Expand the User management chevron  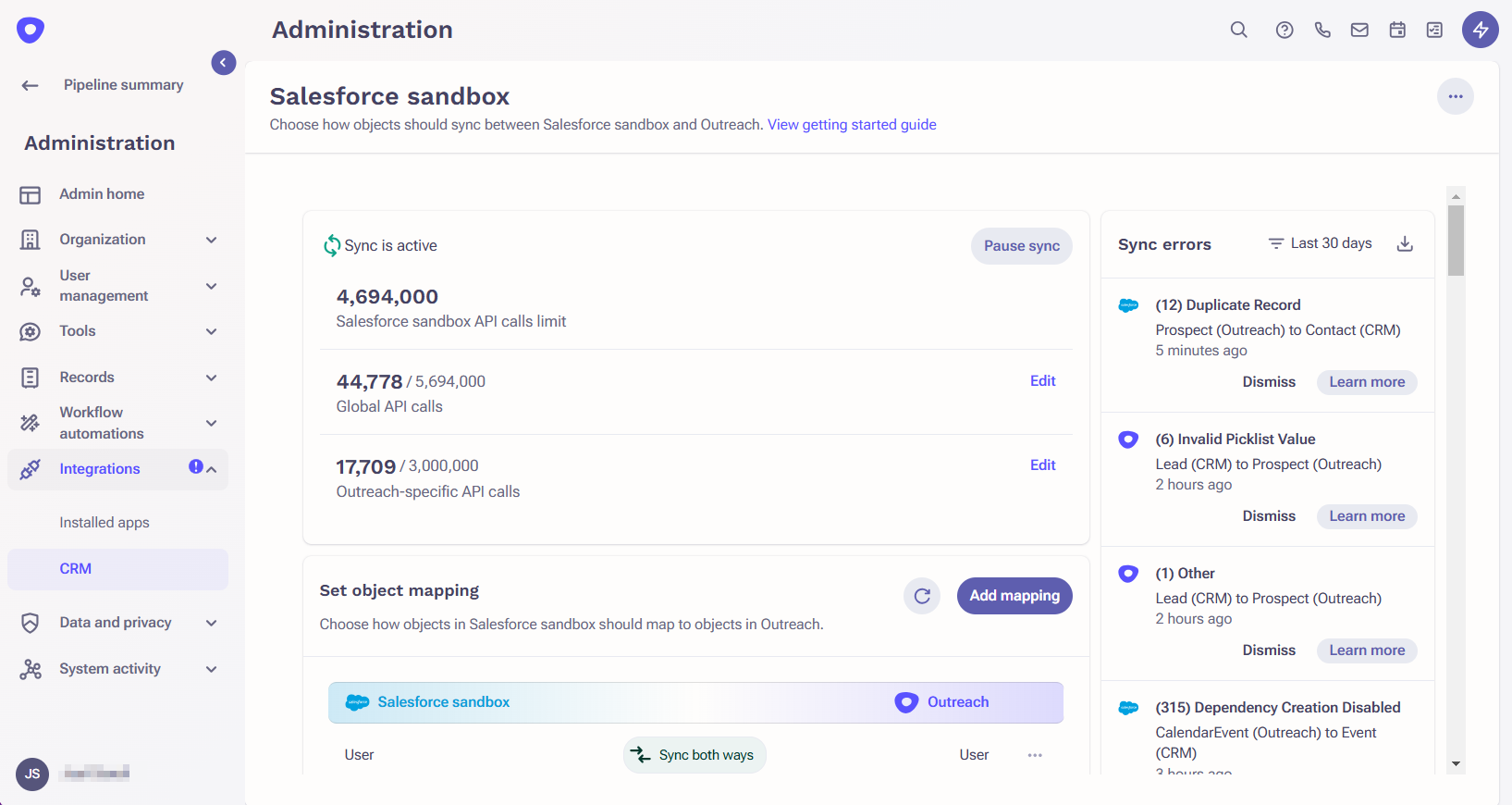[212, 286]
